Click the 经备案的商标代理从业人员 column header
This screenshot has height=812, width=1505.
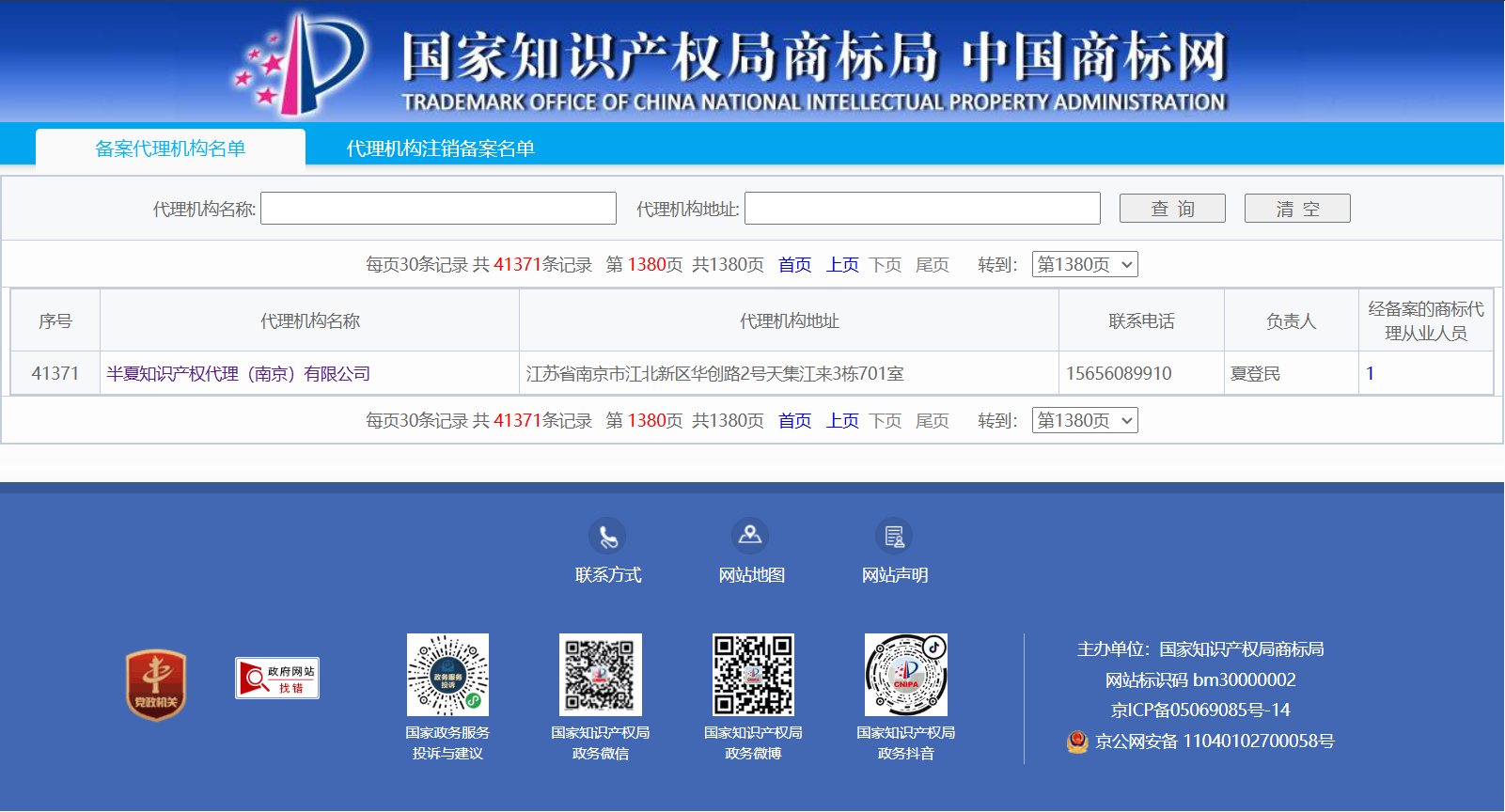[x=1426, y=321]
